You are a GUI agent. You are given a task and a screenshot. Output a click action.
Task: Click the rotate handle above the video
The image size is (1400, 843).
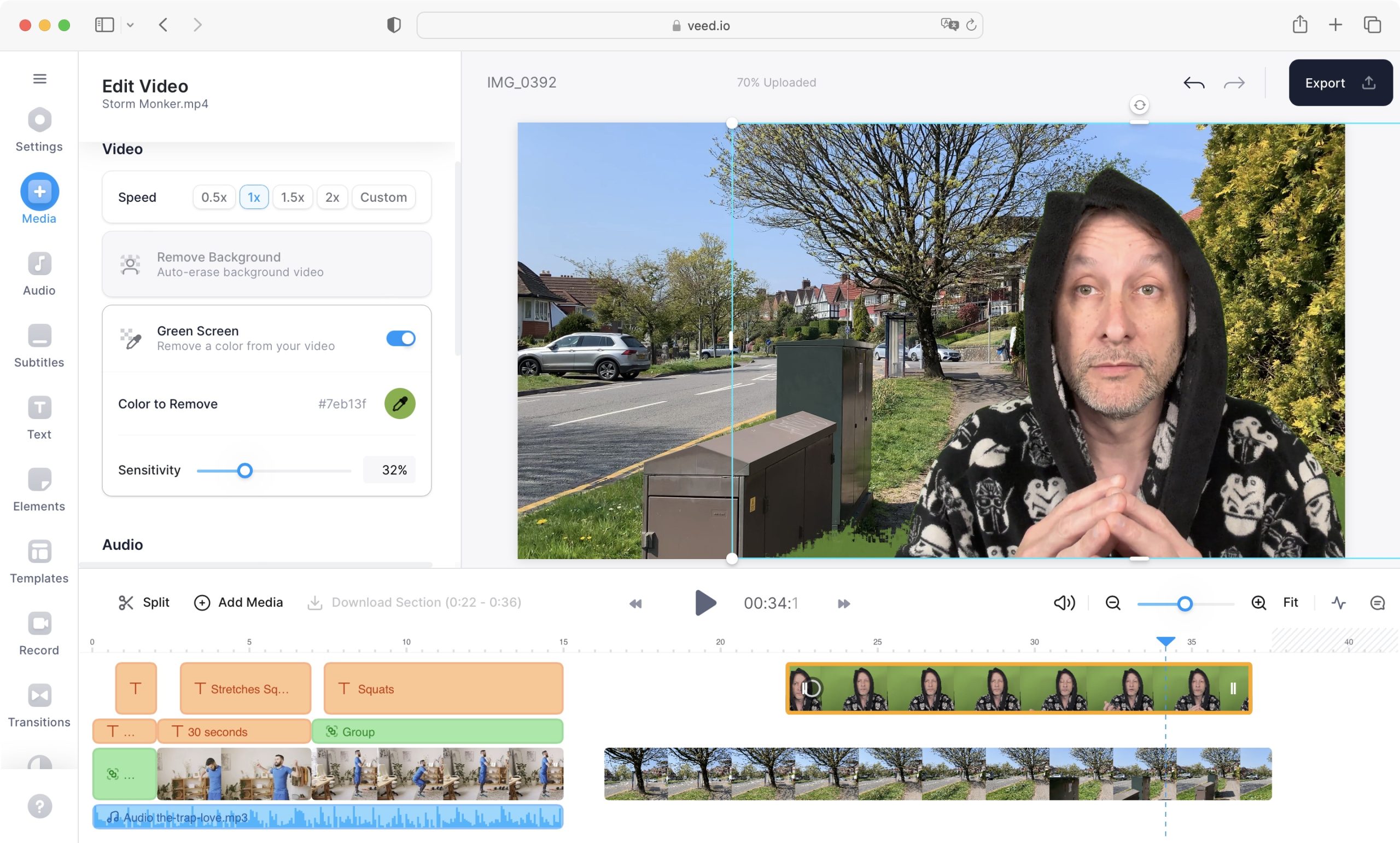pyautogui.click(x=1140, y=105)
